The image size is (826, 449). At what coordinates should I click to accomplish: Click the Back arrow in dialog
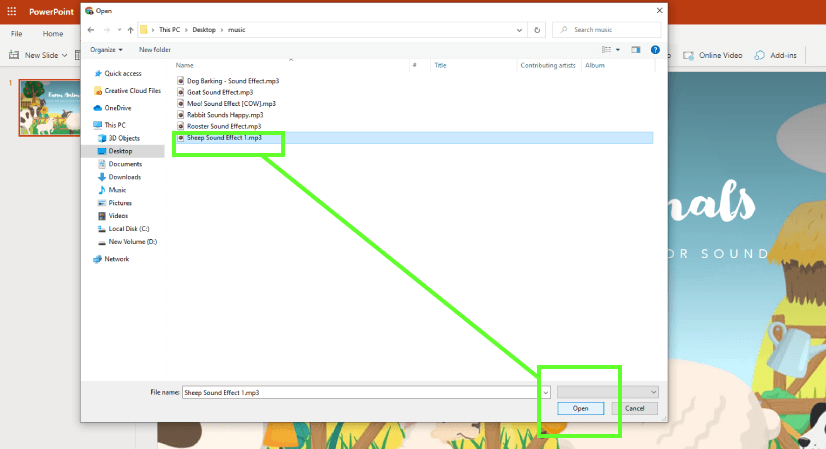[x=92, y=30]
